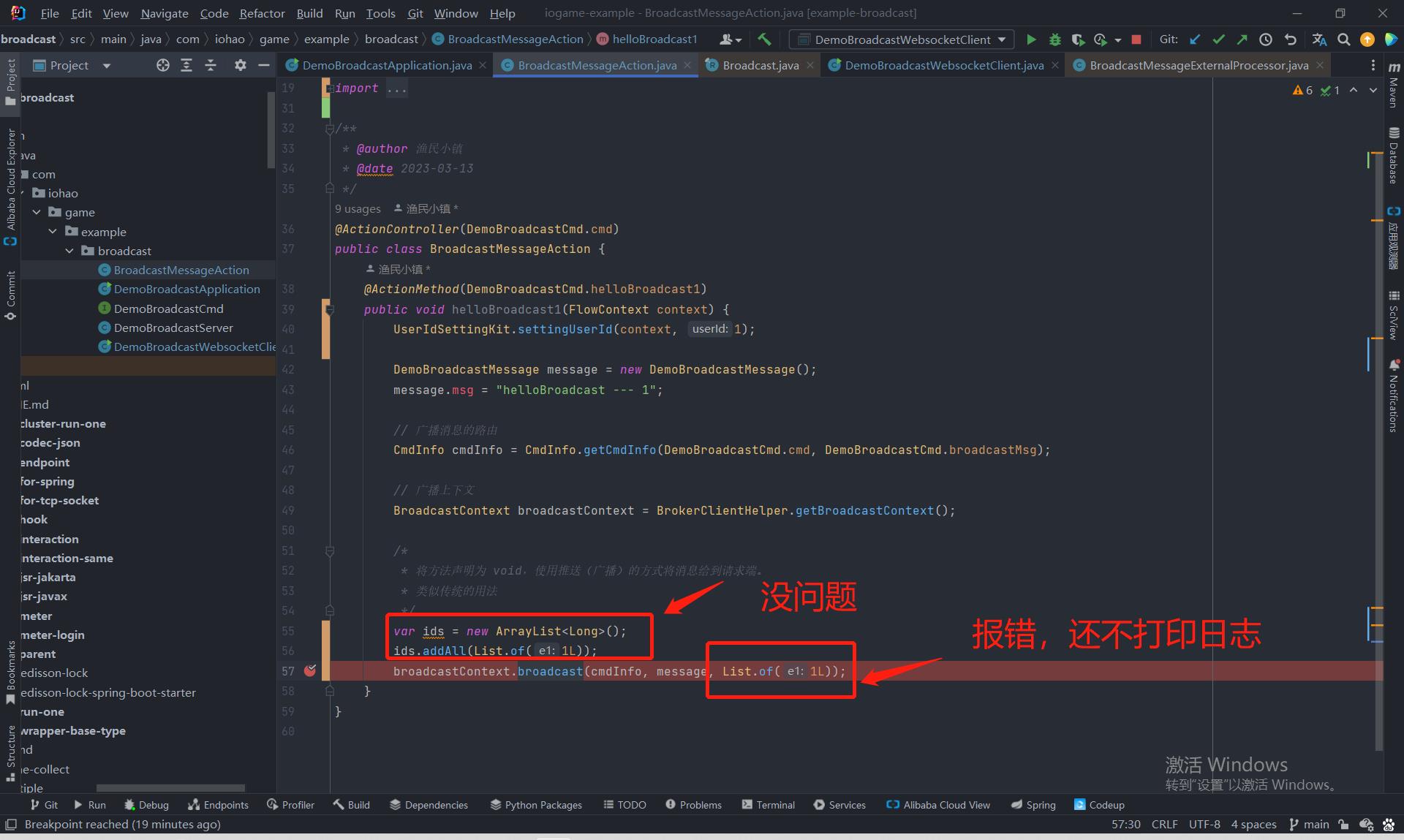Image resolution: width=1404 pixels, height=840 pixels.
Task: Show Git history clock icon
Action: (1266, 39)
